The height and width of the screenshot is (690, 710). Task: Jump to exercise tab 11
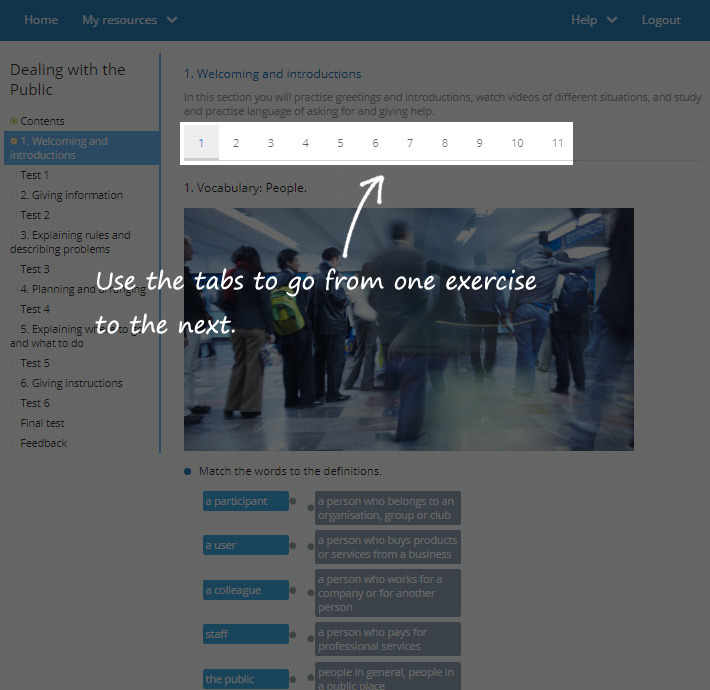tap(557, 143)
